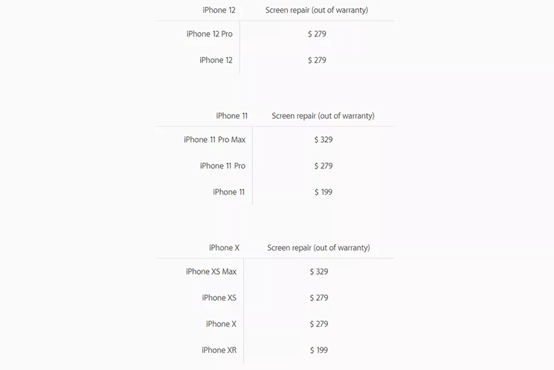Click the $ 329 price for iPhone 11 Pro Max
This screenshot has width=554, height=370.
click(x=324, y=140)
